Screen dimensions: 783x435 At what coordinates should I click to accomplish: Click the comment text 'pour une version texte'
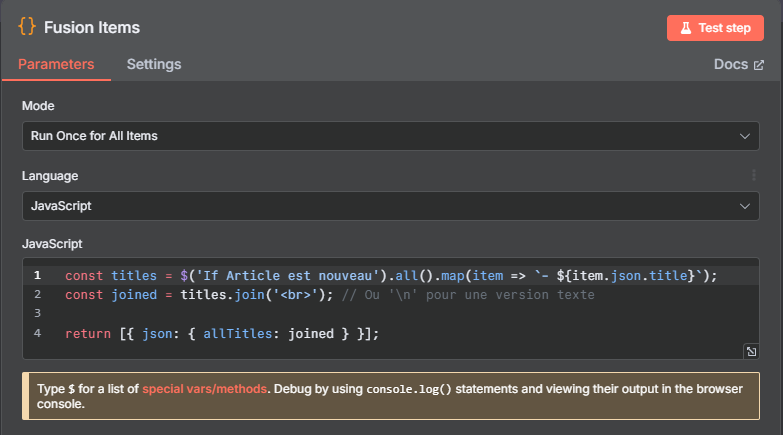[510, 295]
